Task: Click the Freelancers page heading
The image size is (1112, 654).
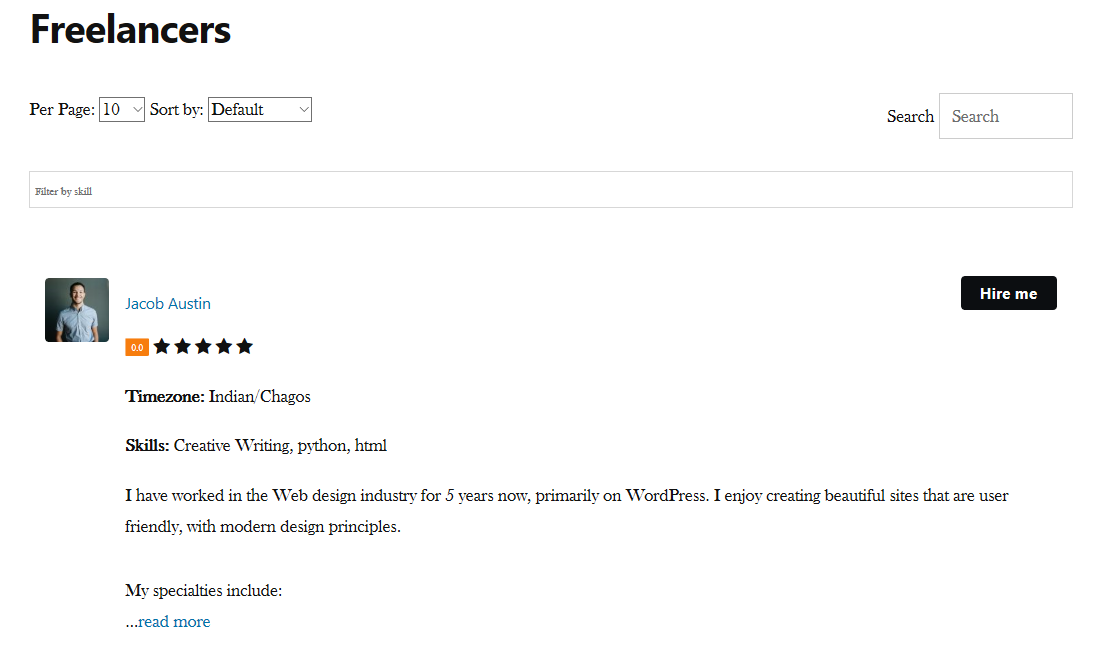Action: coord(131,30)
